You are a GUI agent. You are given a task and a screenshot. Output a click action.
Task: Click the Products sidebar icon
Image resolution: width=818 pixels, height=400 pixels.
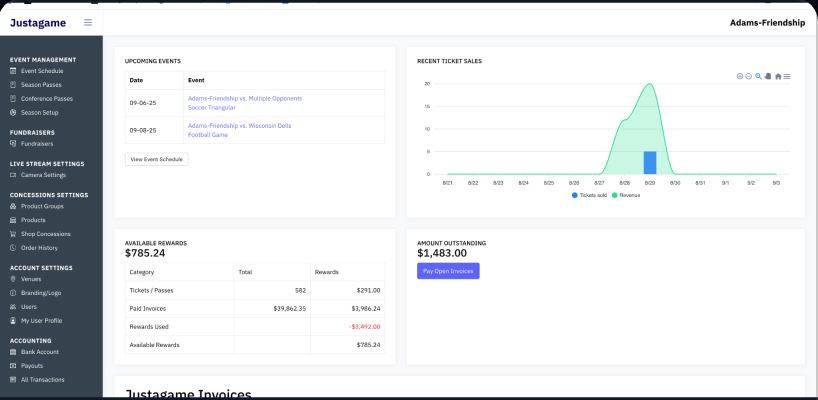[13, 220]
